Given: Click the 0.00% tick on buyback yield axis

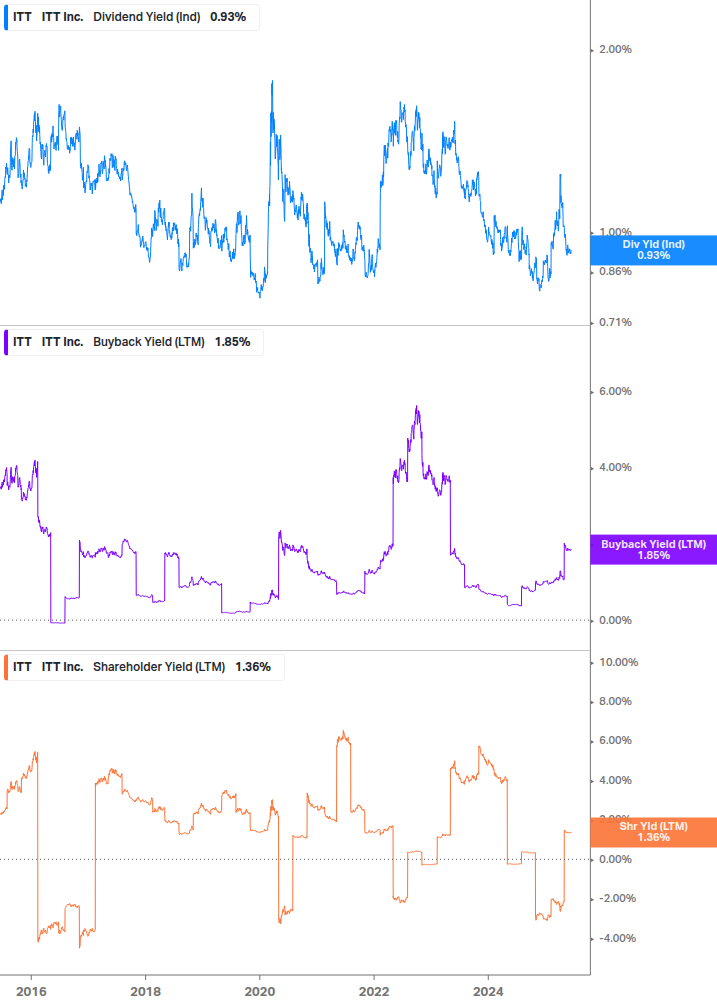Looking at the screenshot, I should tap(615, 620).
